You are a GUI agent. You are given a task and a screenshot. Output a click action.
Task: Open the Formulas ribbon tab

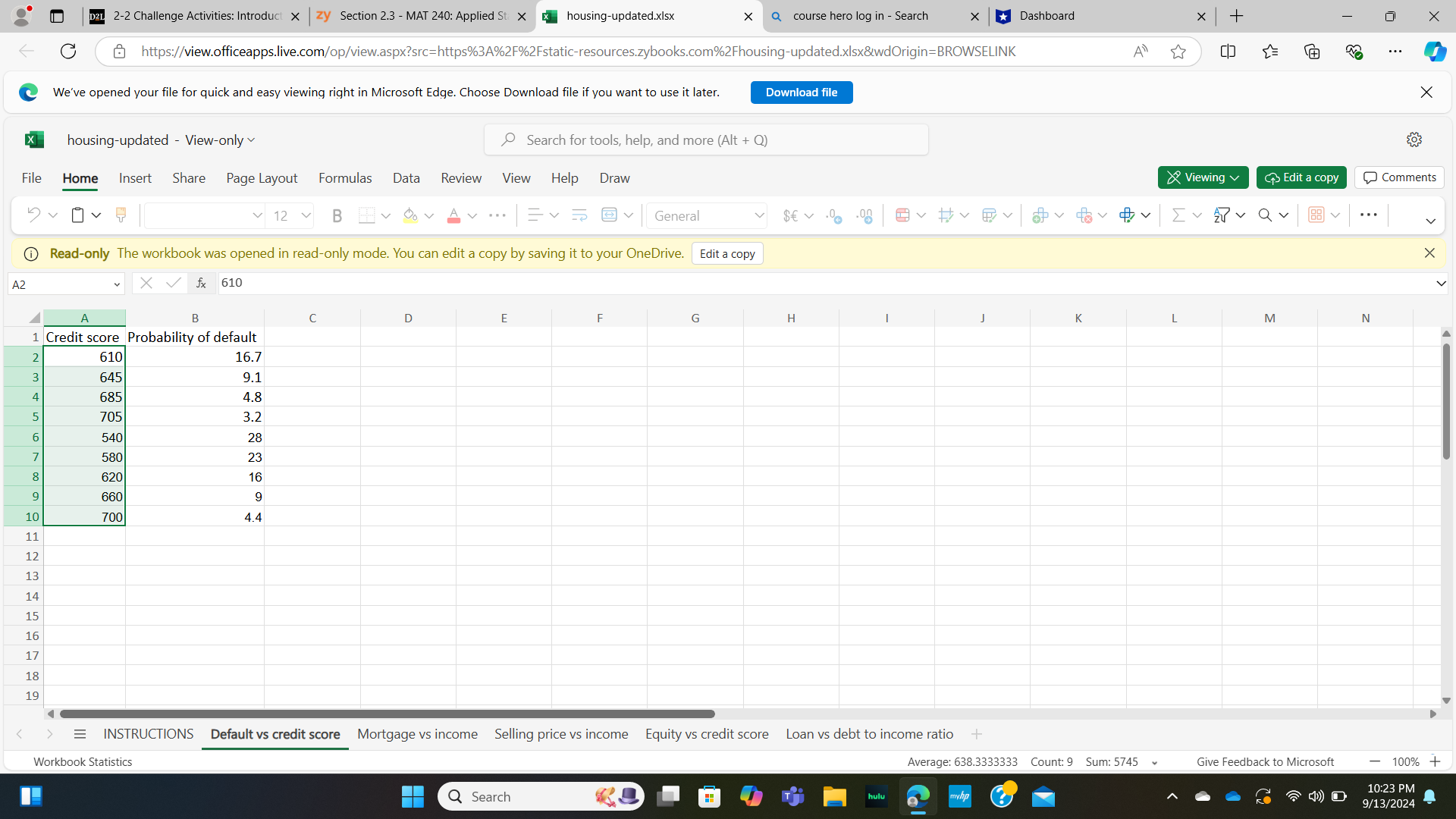(345, 178)
